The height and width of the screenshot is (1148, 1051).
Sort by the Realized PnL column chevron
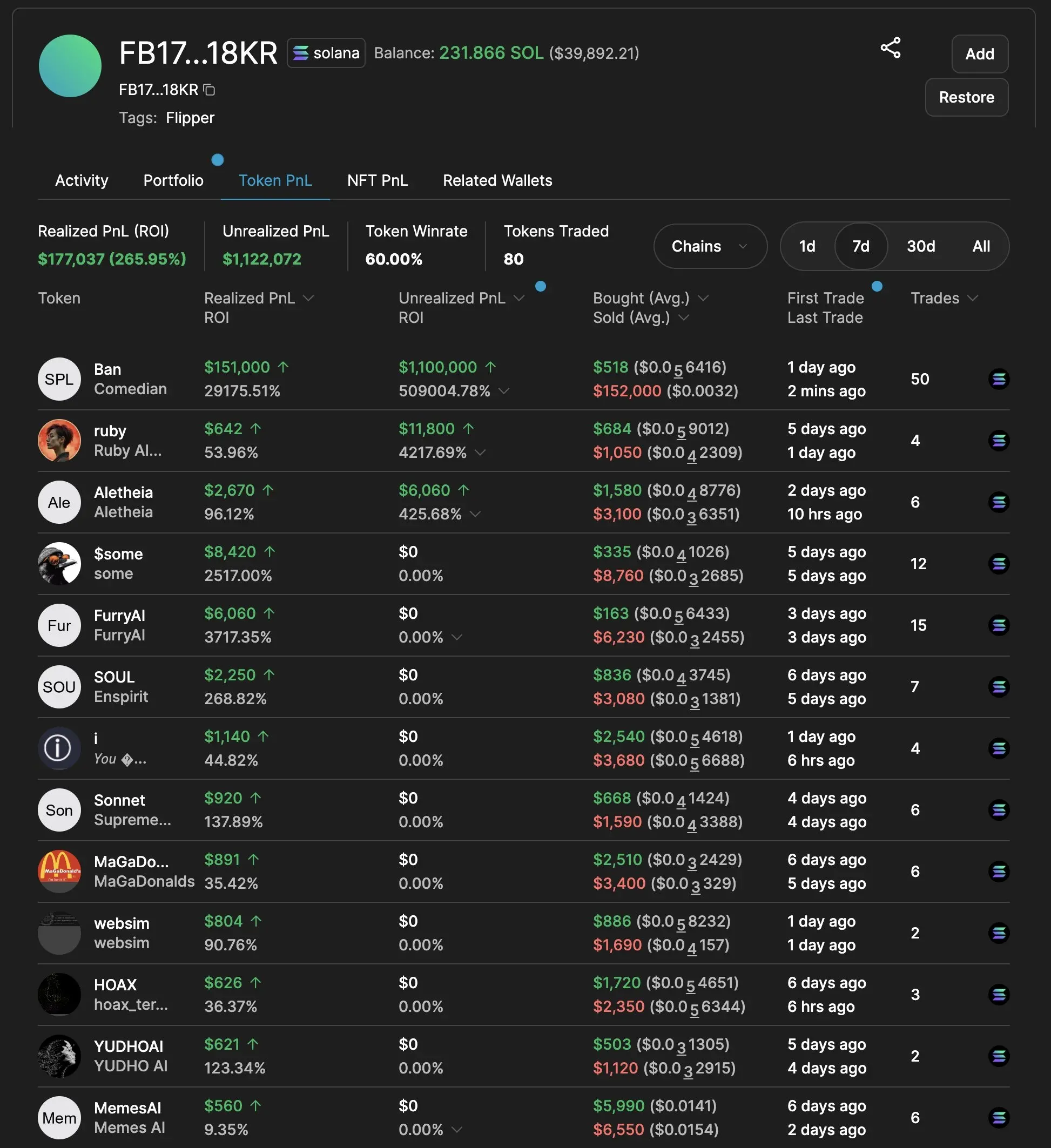tap(308, 298)
